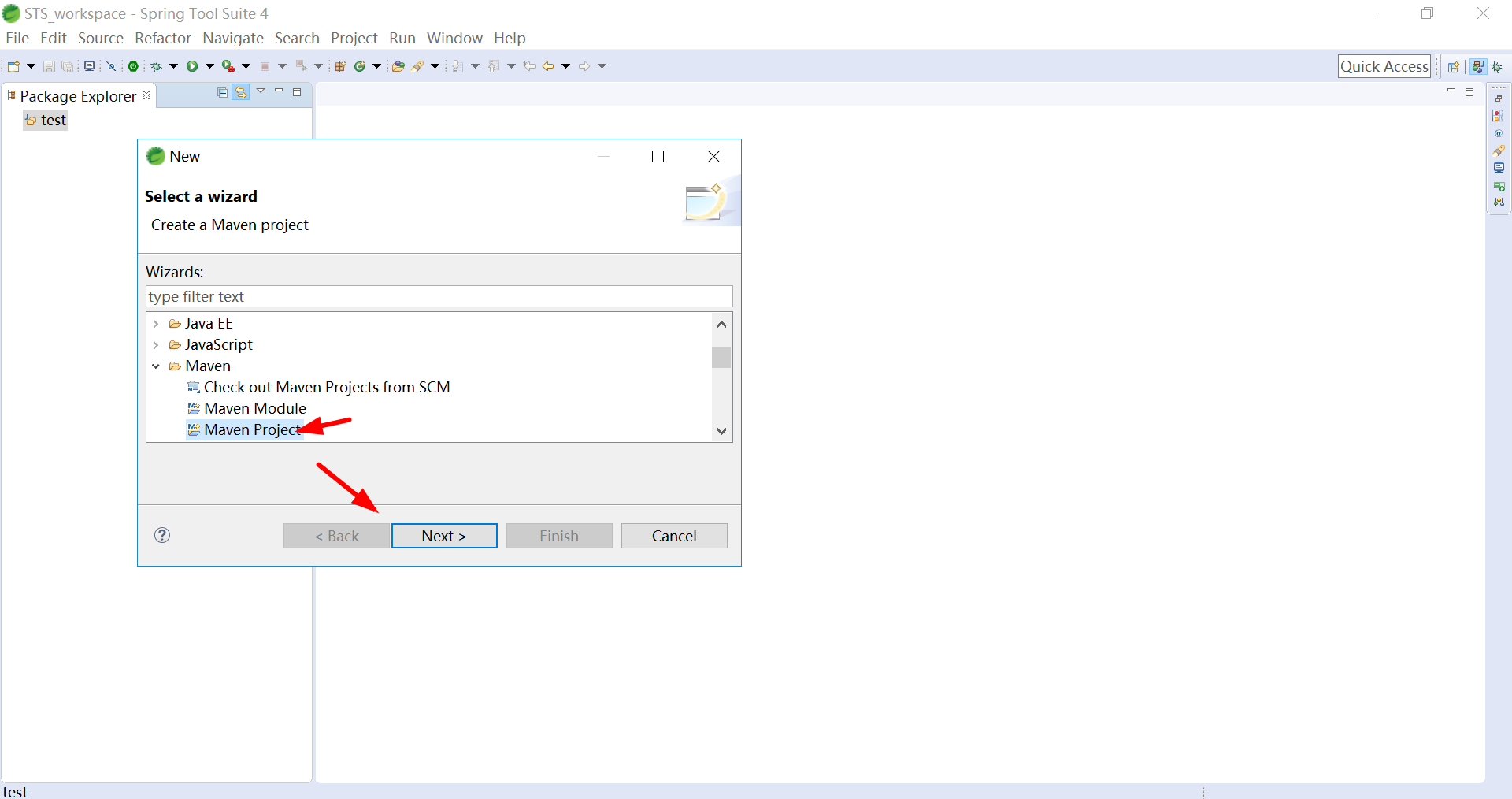Open the Navigate menu
The image size is (1512, 799).
pos(233,38)
